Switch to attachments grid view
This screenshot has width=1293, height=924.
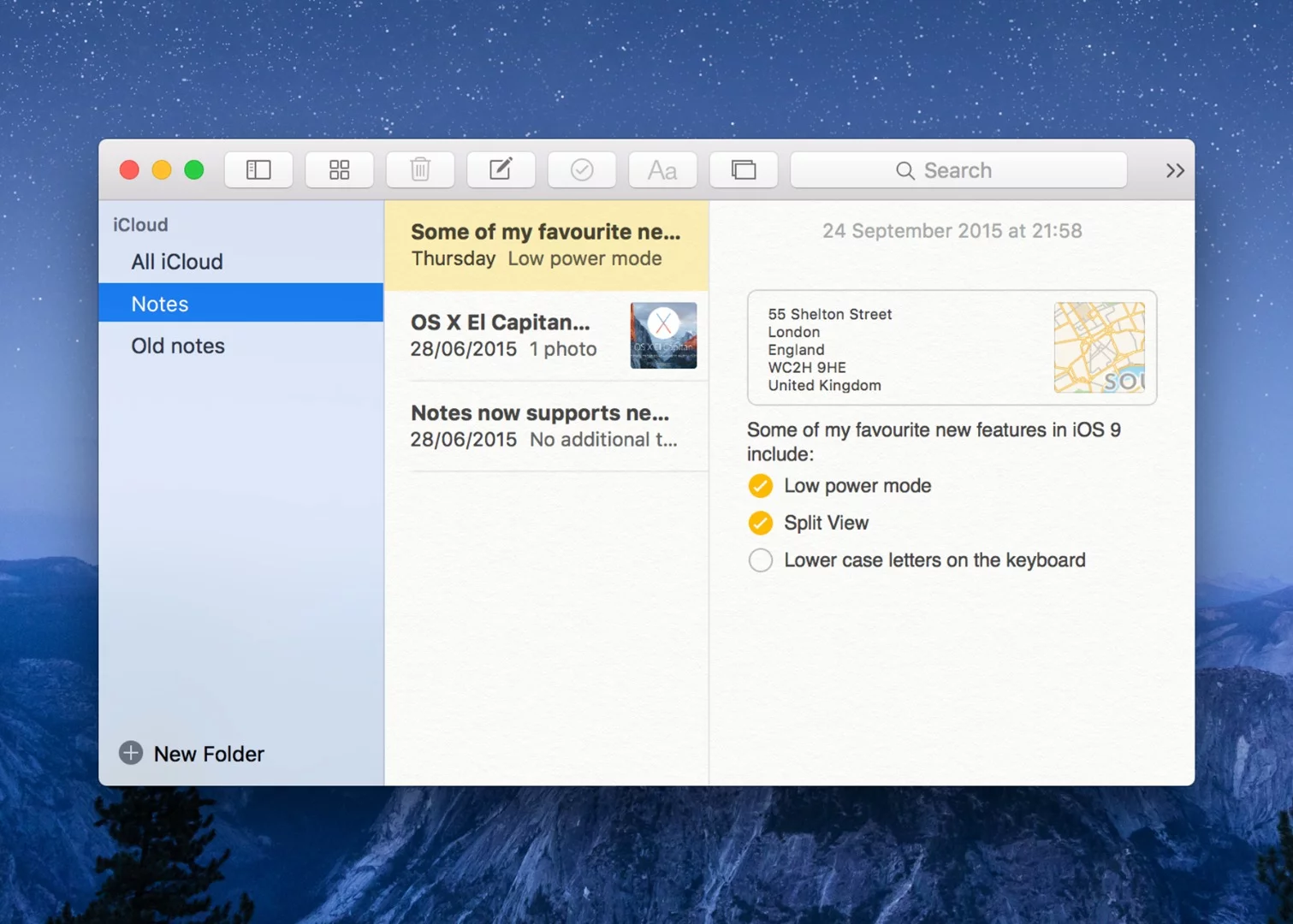coord(339,169)
